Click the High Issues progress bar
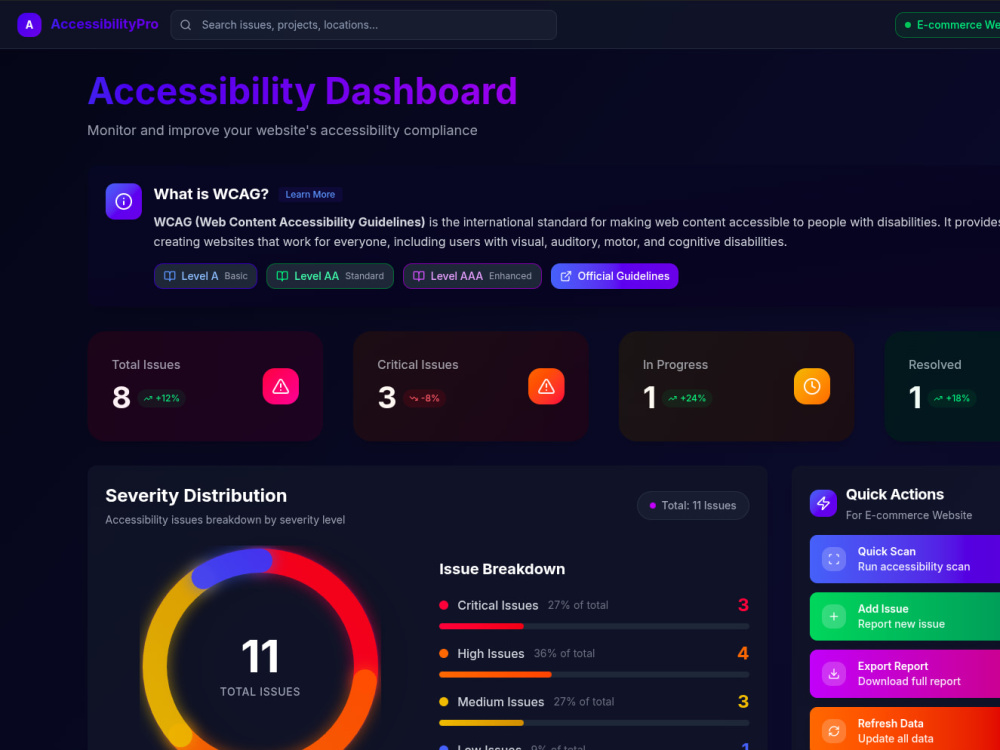The height and width of the screenshot is (750, 1000). 594,675
